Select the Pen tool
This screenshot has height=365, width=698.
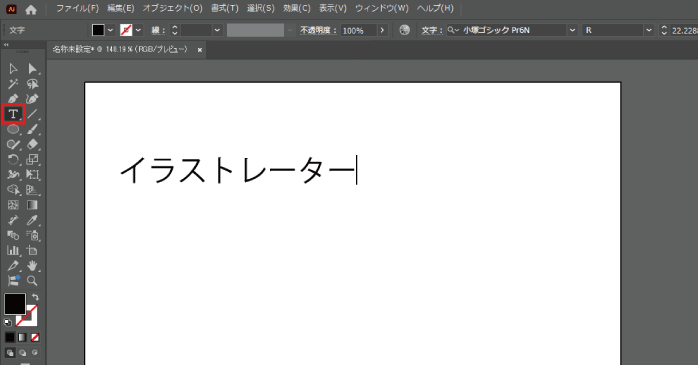tap(13, 99)
